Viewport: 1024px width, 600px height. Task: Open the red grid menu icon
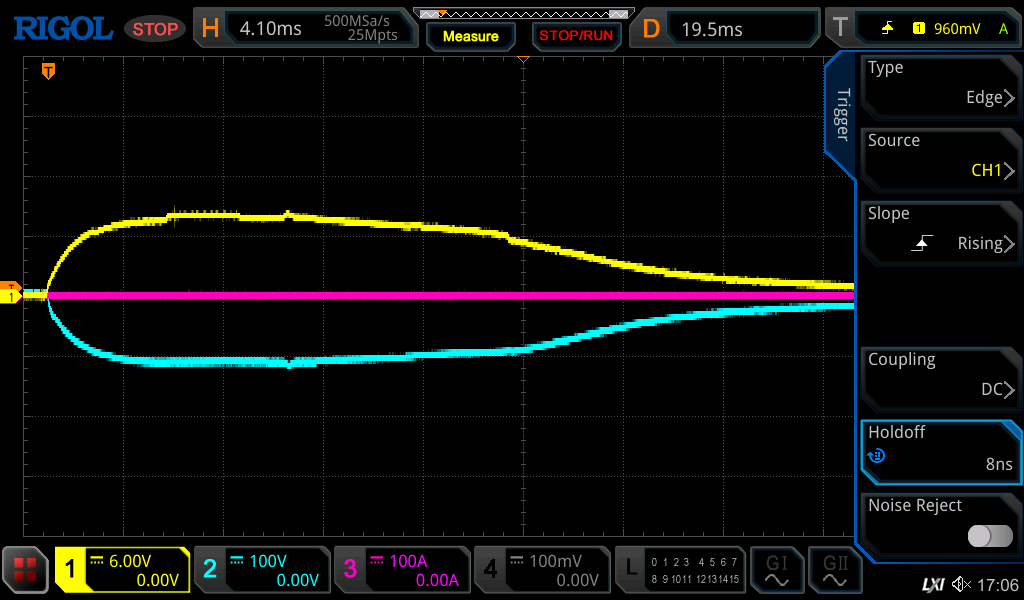(26, 570)
